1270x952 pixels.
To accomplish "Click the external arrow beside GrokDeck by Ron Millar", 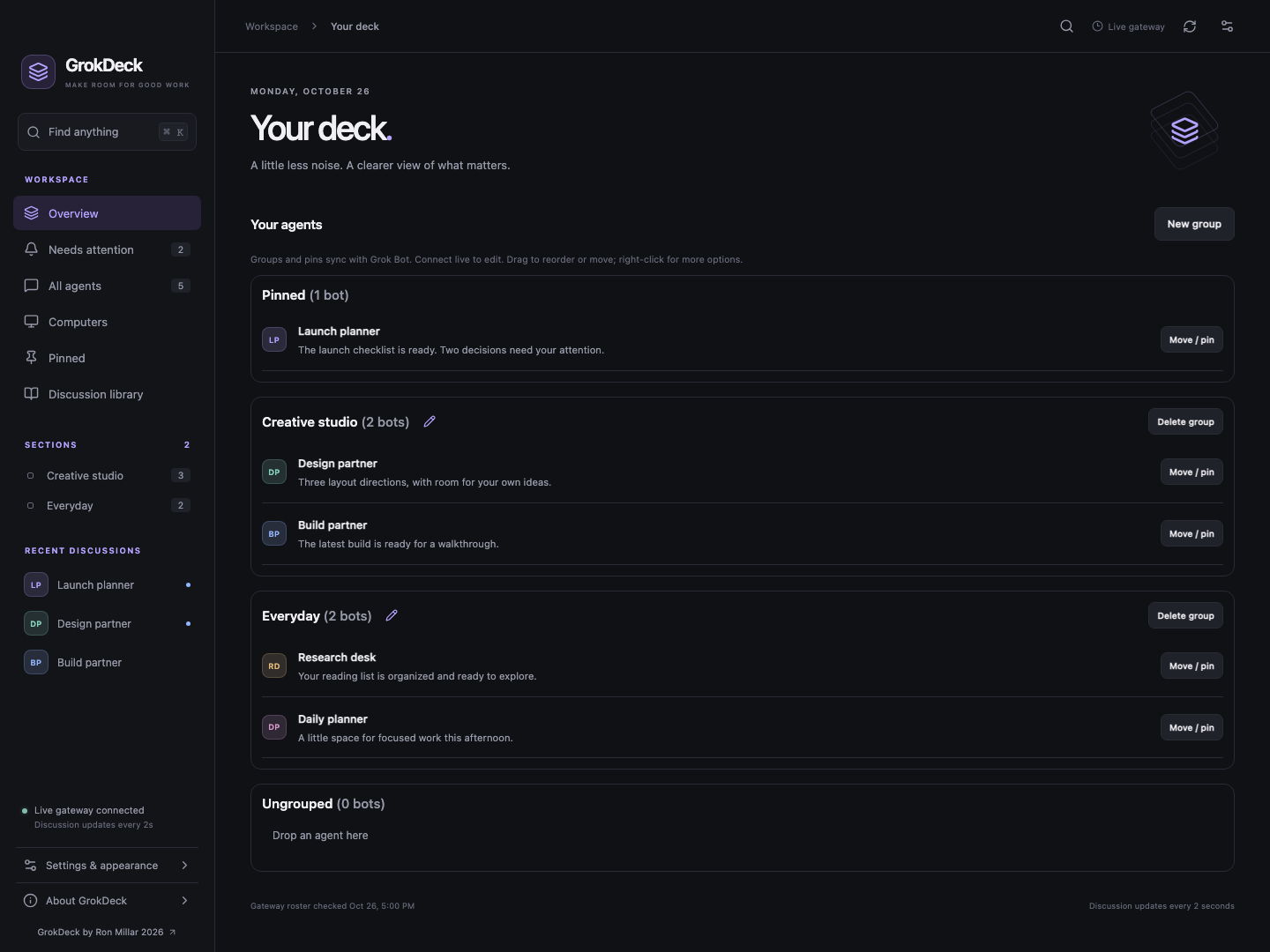I will (172, 932).
